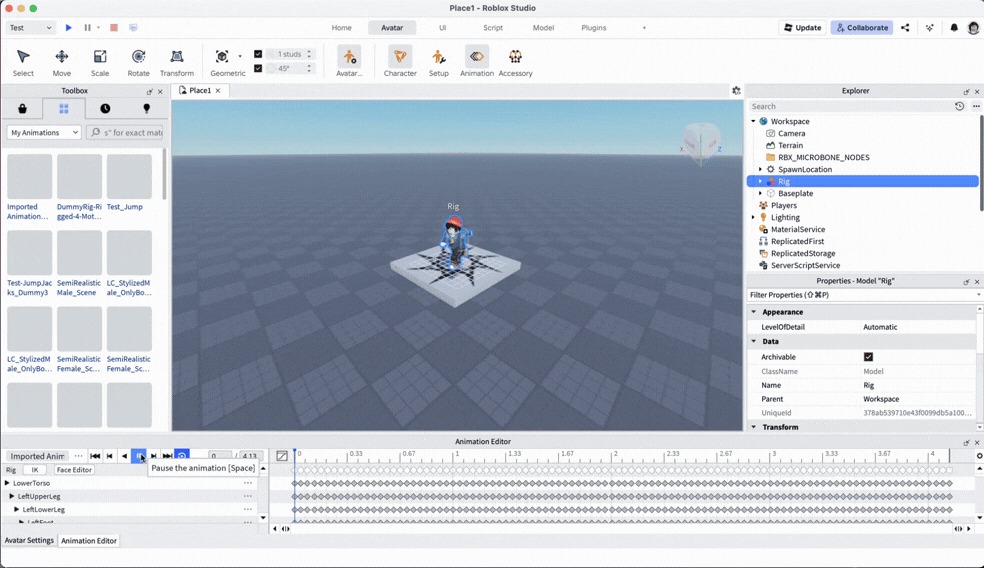Viewport: 984px width, 568px height.
Task: Expand the SpawnLocation node
Action: click(761, 169)
